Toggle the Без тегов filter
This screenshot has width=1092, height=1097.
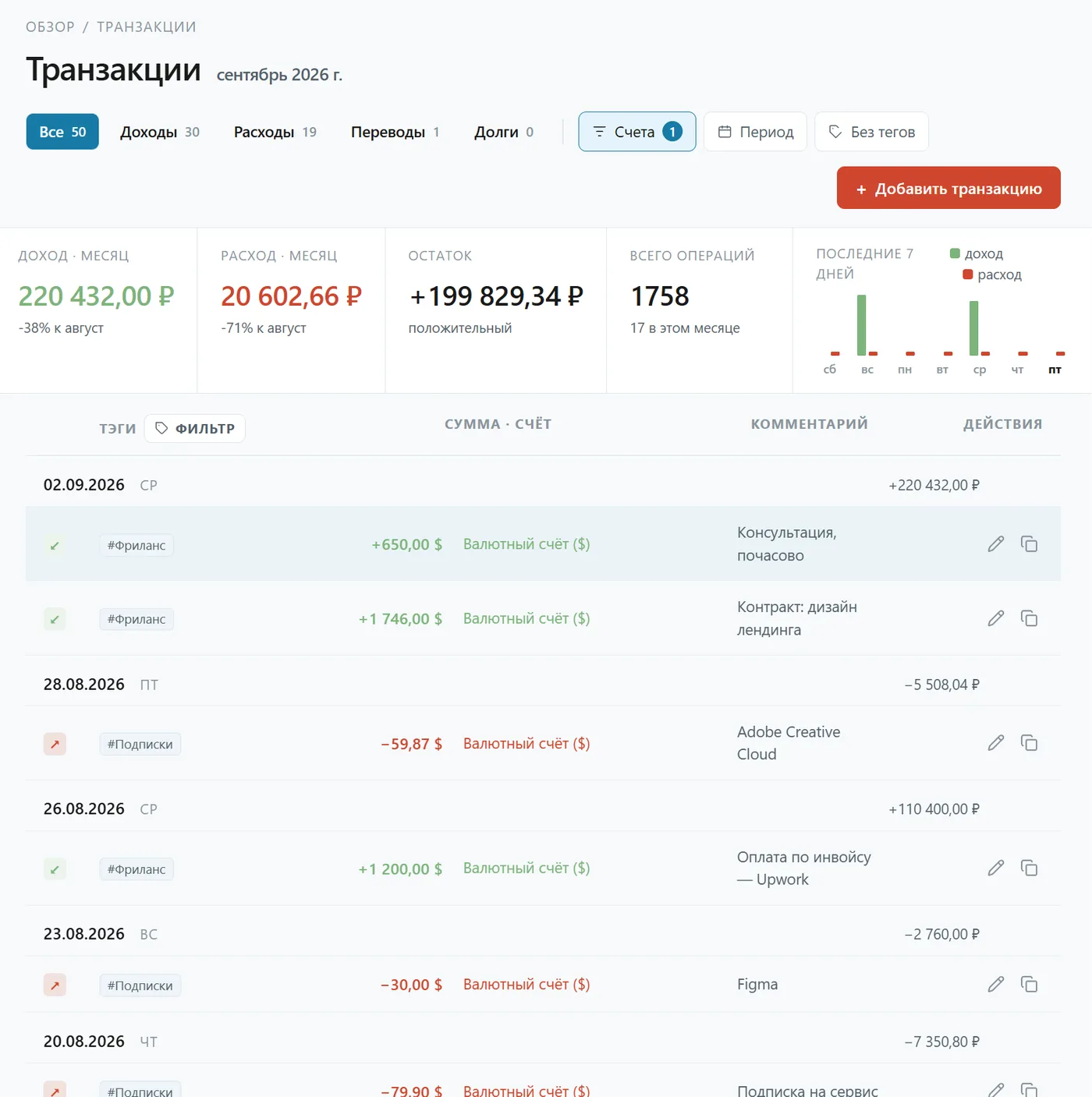click(x=871, y=132)
